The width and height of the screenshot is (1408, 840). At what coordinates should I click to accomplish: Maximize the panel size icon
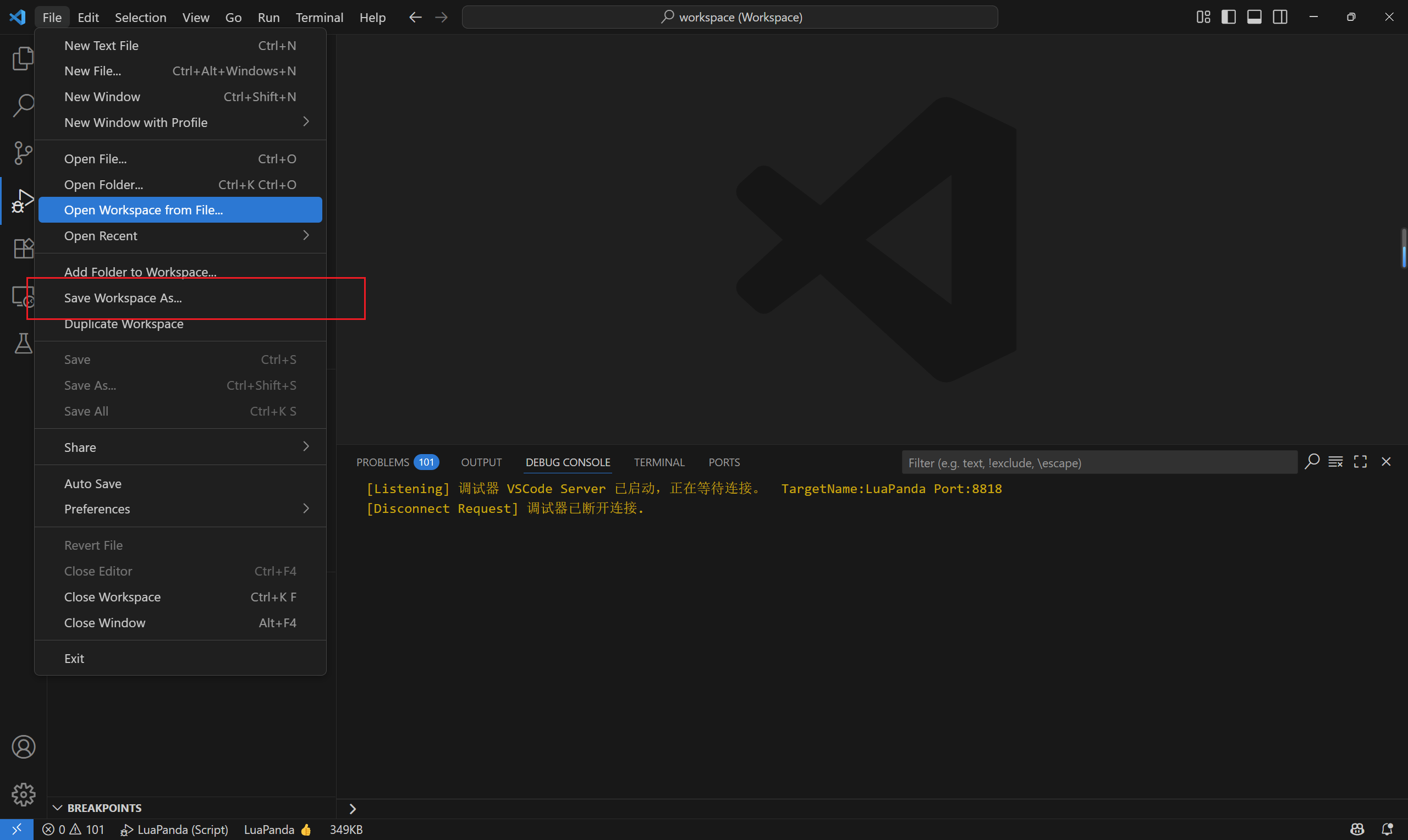(x=1361, y=462)
